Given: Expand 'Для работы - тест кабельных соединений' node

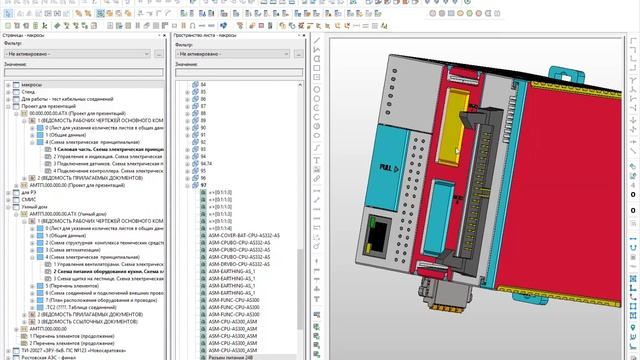Looking at the screenshot, I should [8, 99].
